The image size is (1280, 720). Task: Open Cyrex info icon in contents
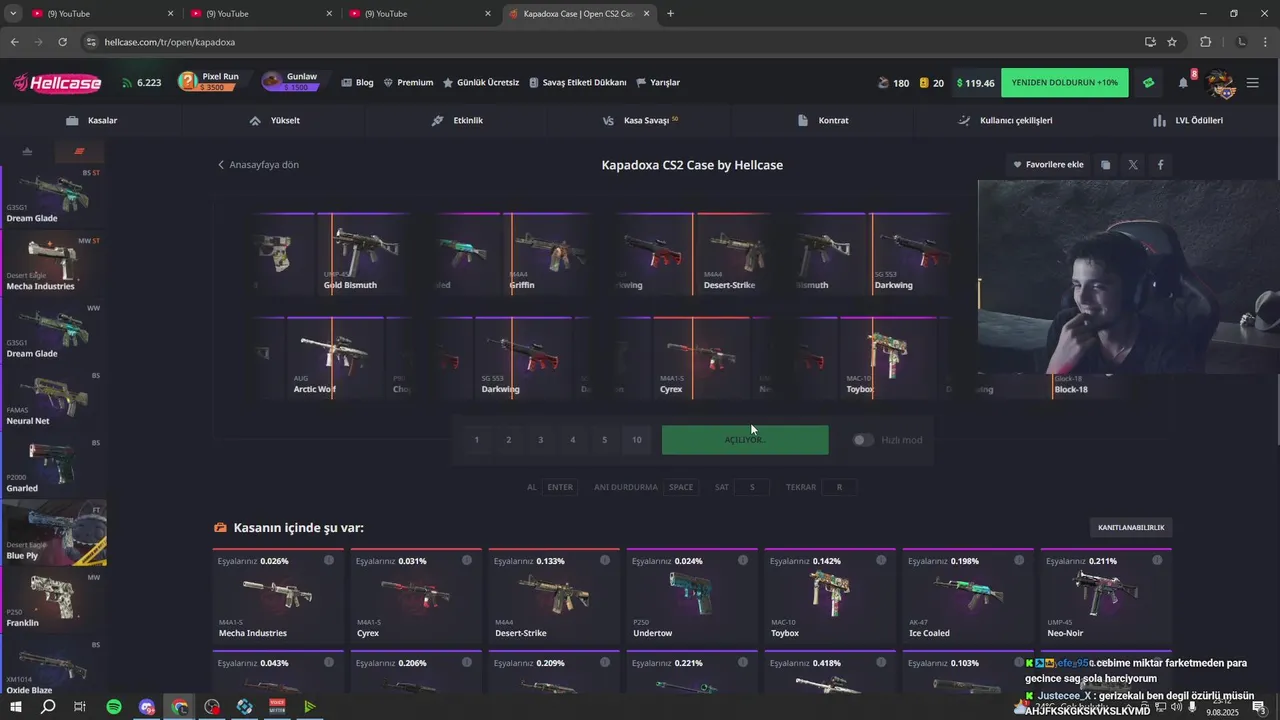(x=467, y=561)
